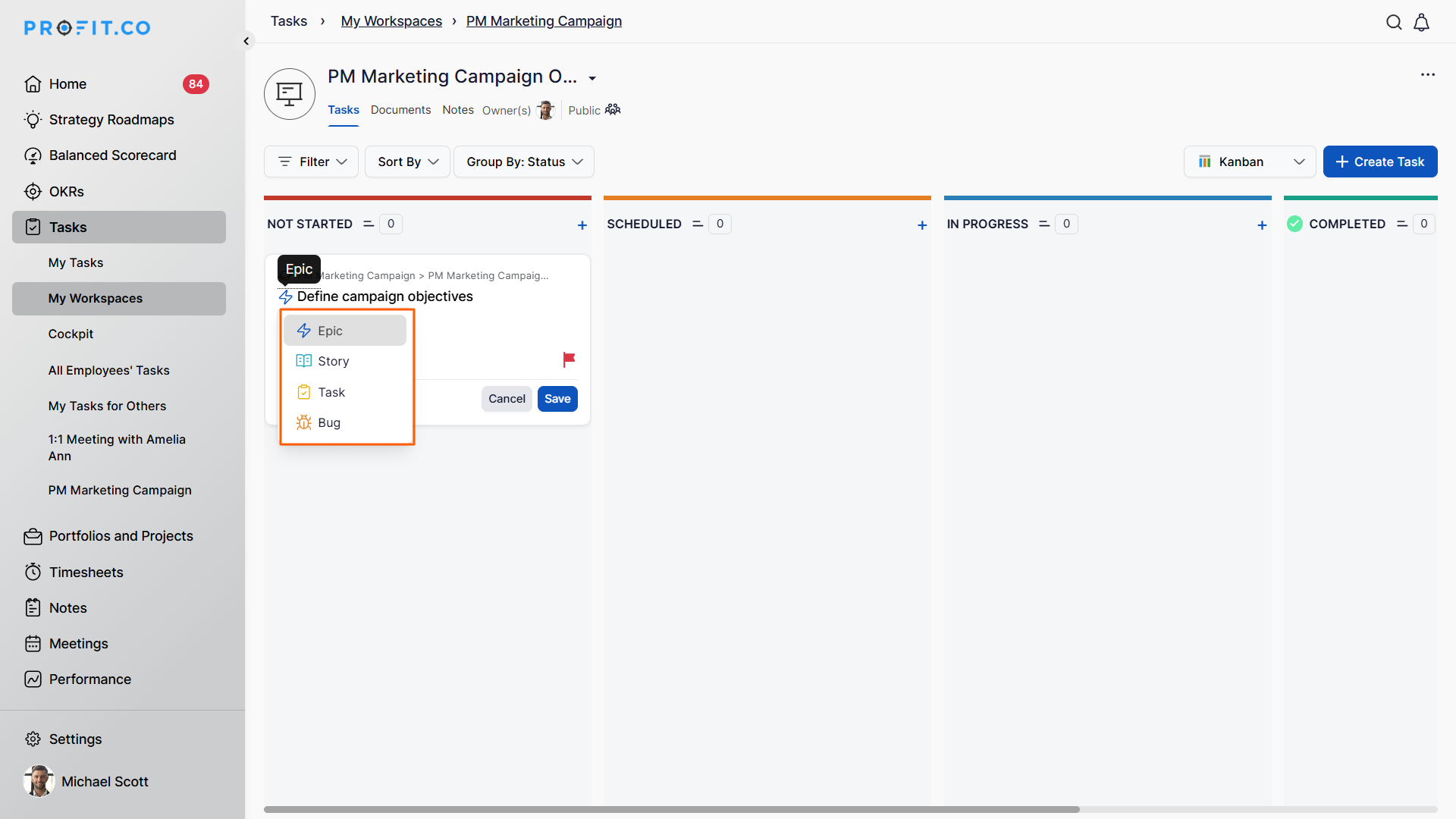1456x819 pixels.
Task: Add task with plus in Scheduled column
Action: 922,225
